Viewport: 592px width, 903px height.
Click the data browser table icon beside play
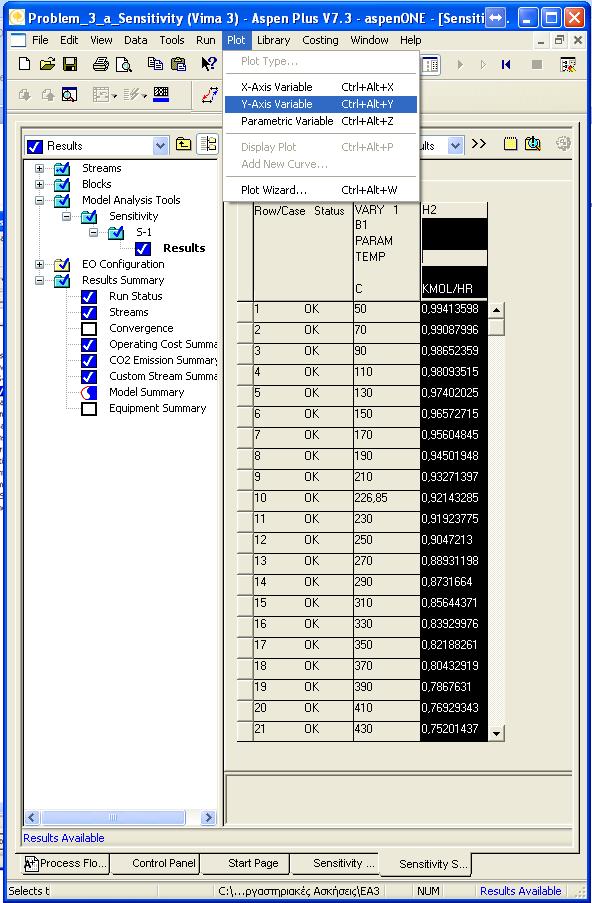(x=430, y=64)
